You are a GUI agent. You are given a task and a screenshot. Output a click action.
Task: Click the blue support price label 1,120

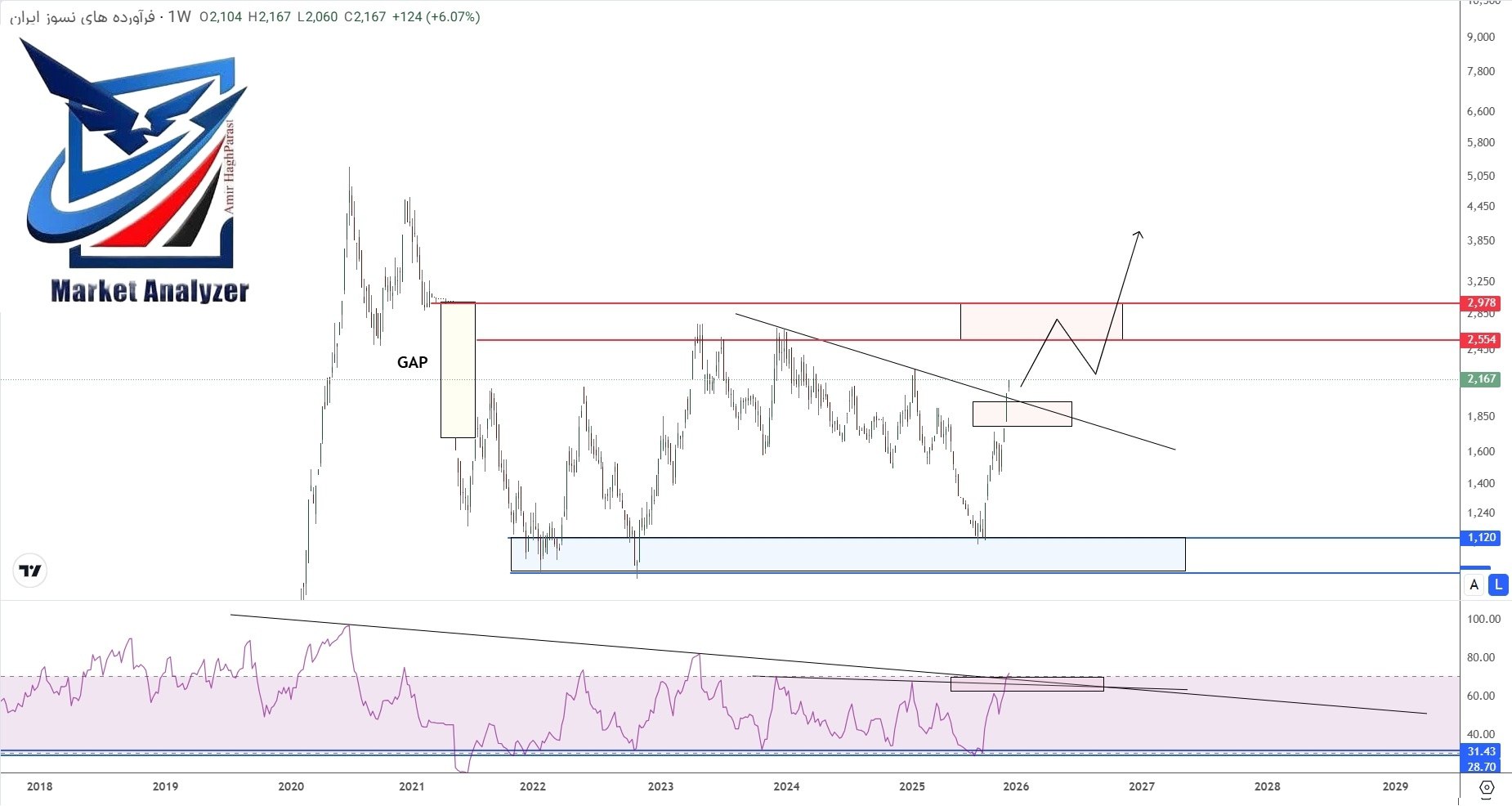(x=1482, y=538)
